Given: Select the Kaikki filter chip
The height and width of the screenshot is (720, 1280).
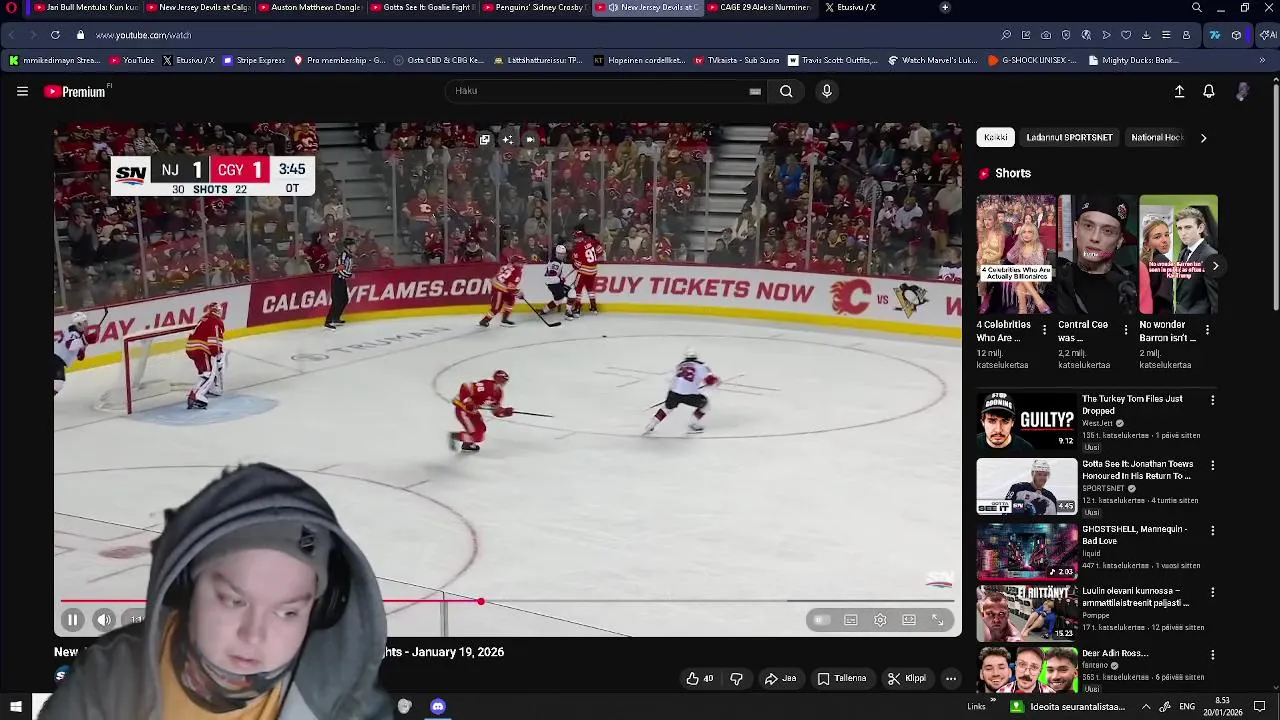Looking at the screenshot, I should (x=995, y=137).
